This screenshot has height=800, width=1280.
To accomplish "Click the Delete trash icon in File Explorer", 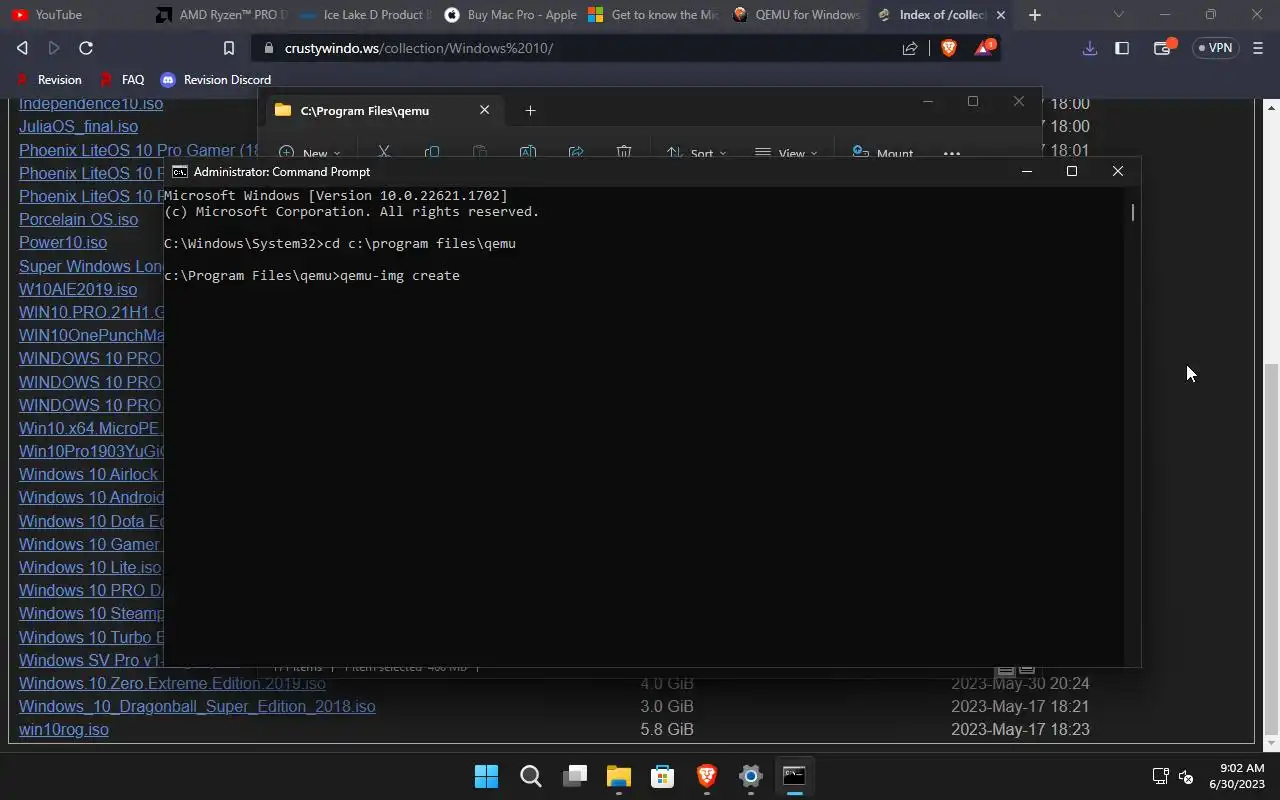I will pyautogui.click(x=624, y=152).
